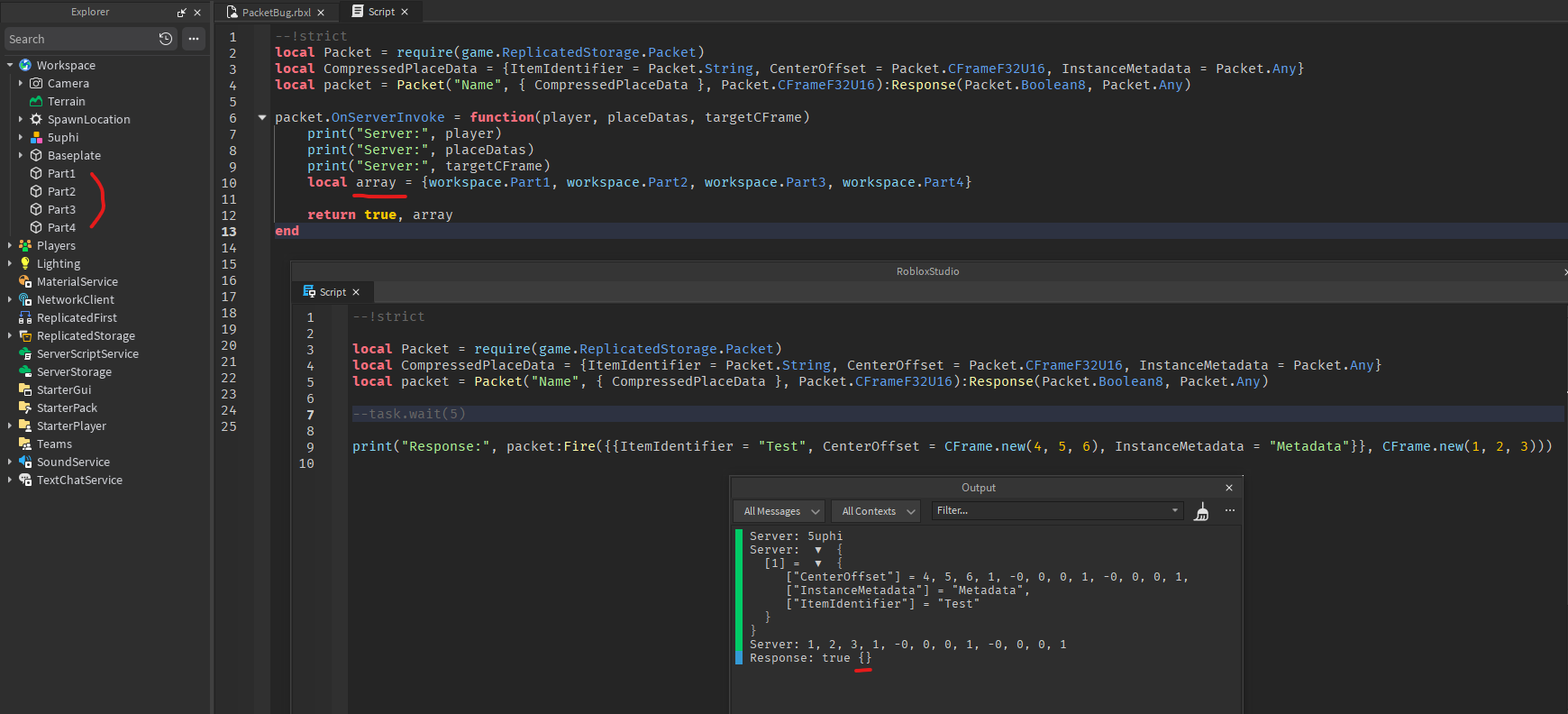Click the SpawnLocation gear icon
The image size is (1568, 714).
tap(36, 119)
